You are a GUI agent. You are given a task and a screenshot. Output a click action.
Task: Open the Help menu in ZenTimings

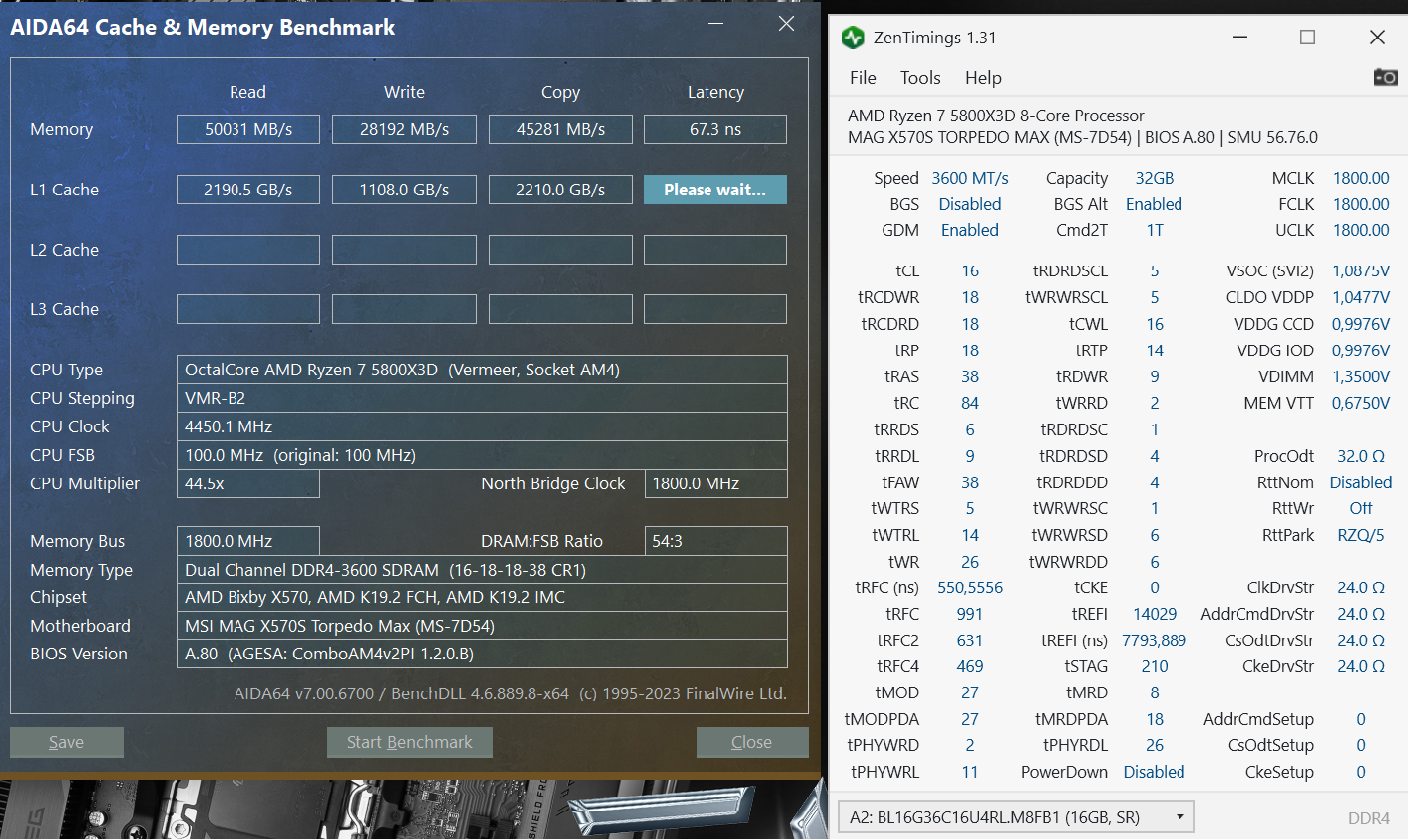tap(983, 78)
